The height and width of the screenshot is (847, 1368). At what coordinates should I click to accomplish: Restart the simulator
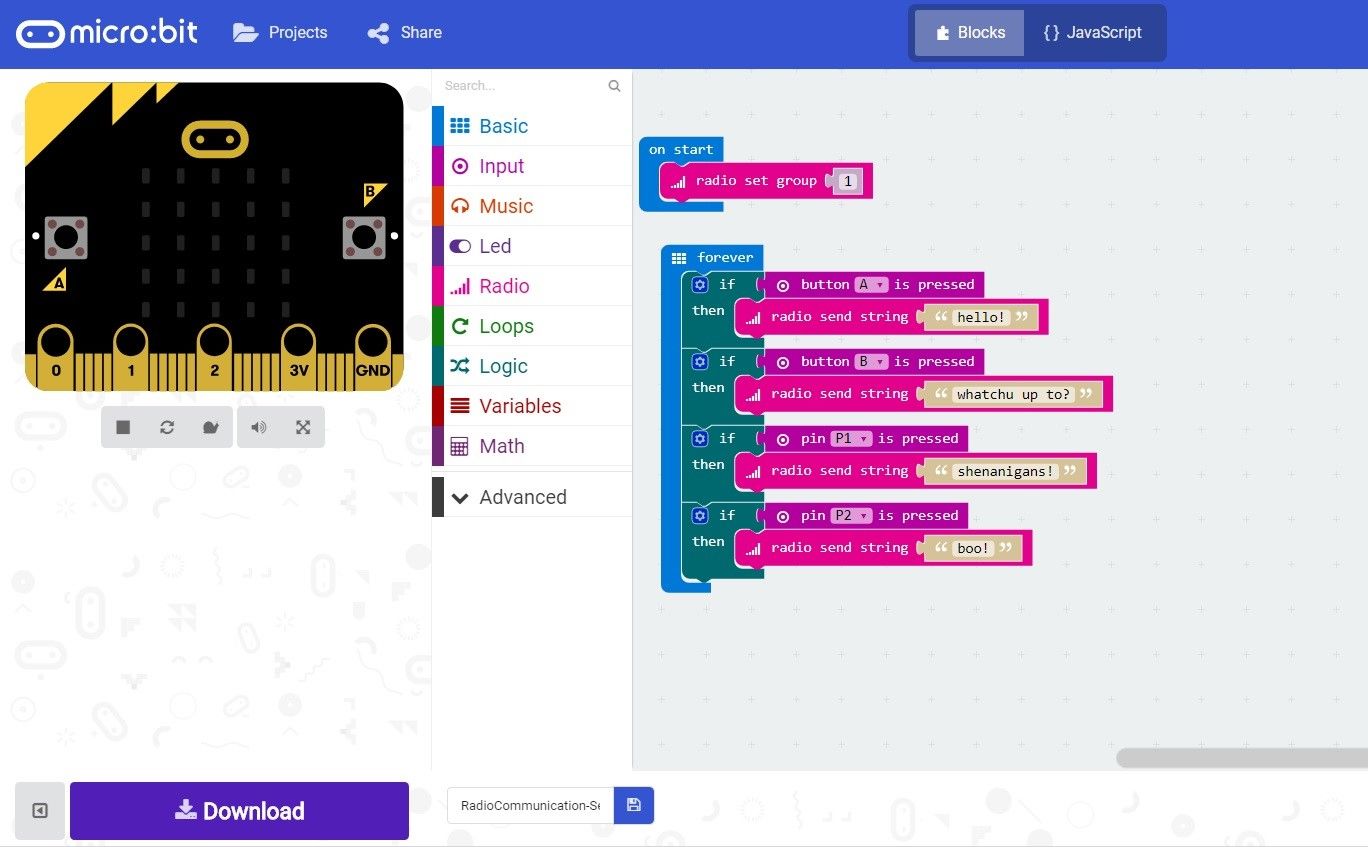(x=167, y=427)
